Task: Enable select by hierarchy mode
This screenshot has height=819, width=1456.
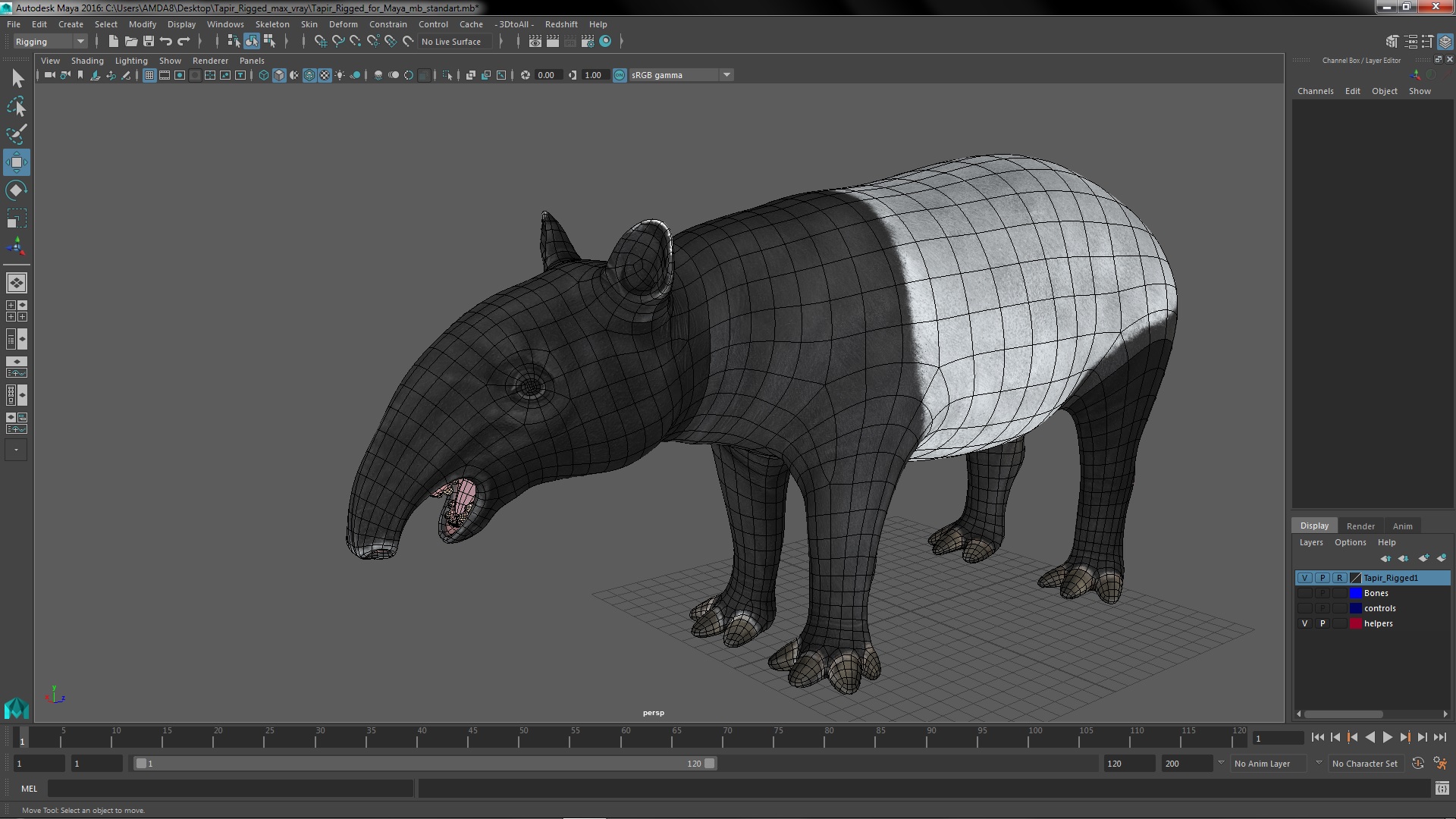Action: pos(234,42)
